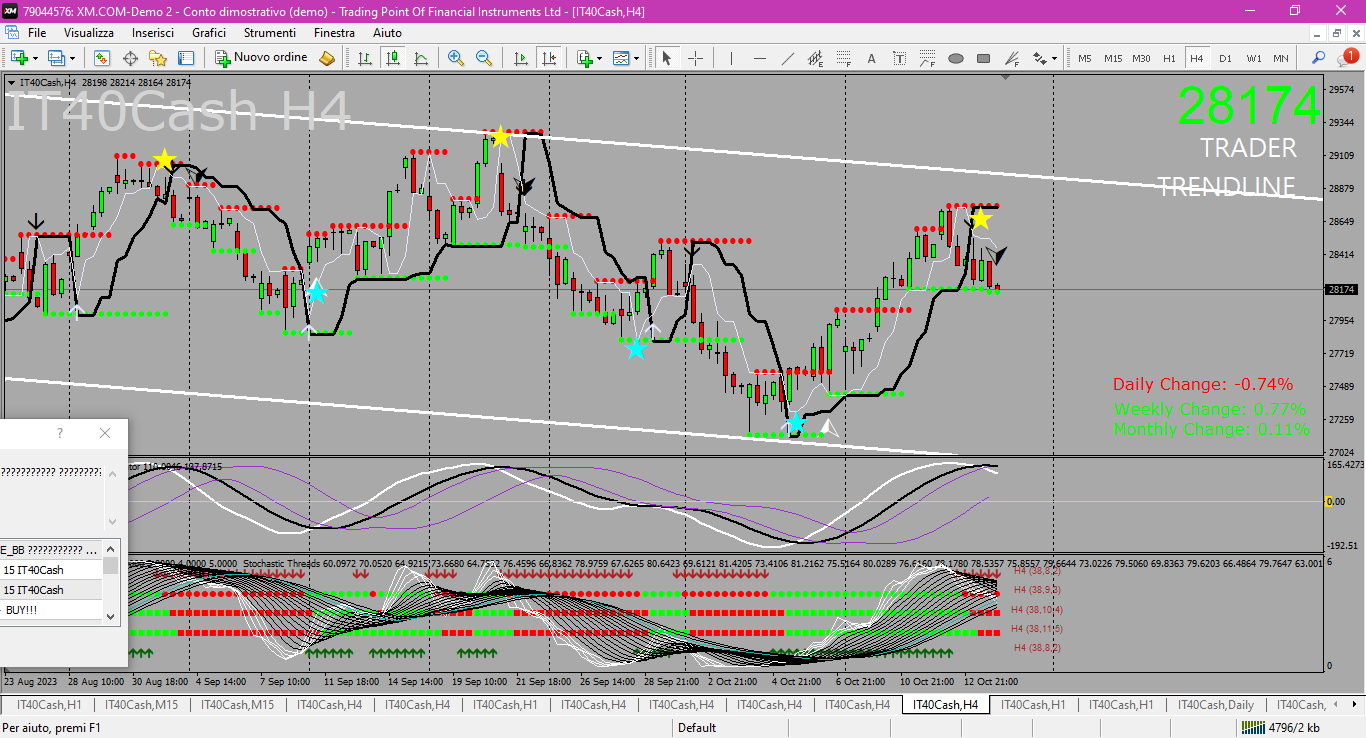The image size is (1366, 738).
Task: Select the vertical line drawing tool
Action: point(731,58)
